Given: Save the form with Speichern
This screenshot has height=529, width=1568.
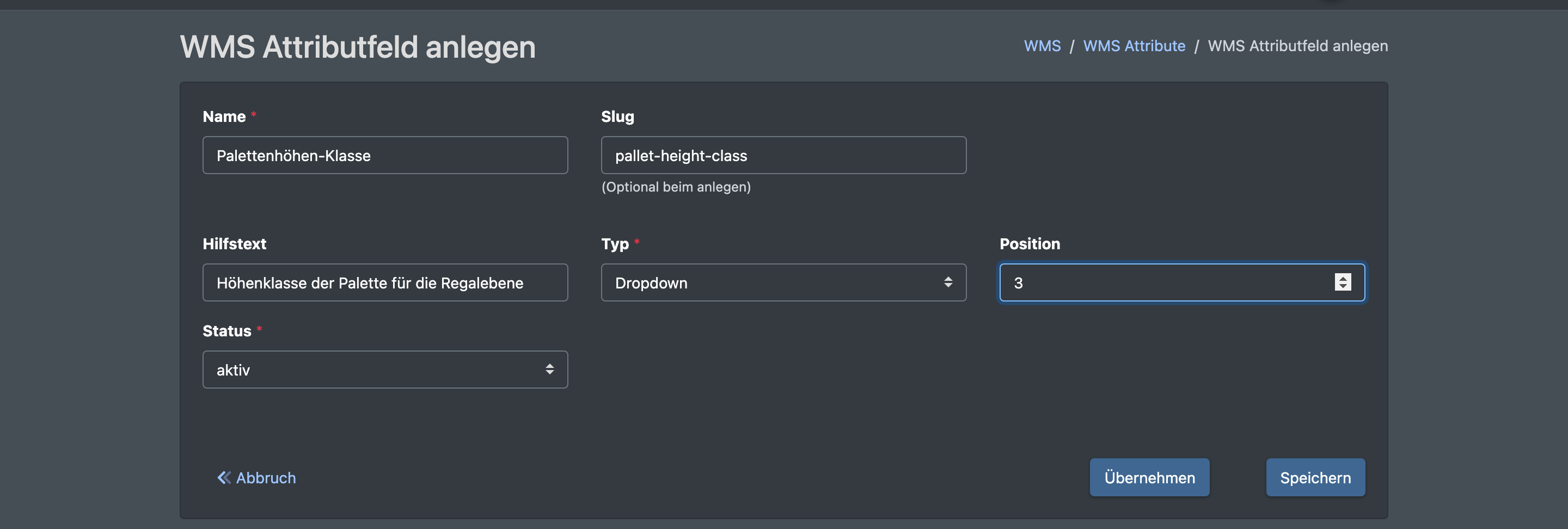Looking at the screenshot, I should click(x=1315, y=477).
